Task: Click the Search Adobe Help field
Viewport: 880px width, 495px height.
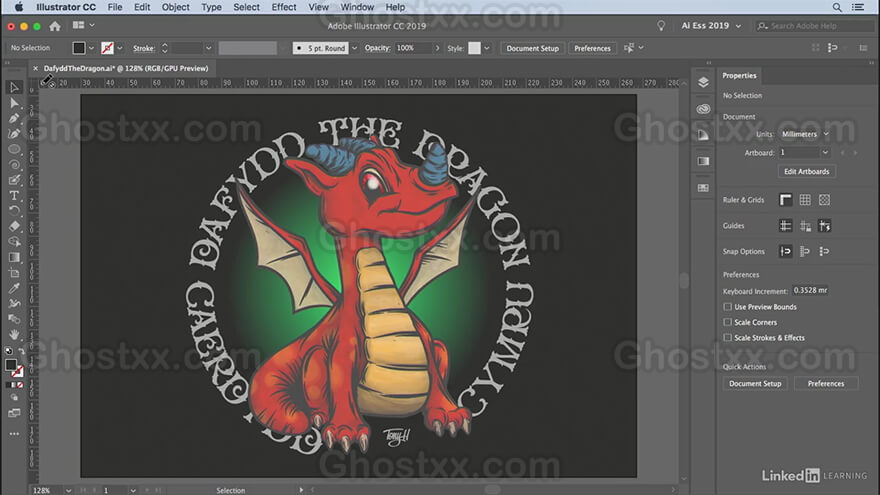Action: (x=814, y=26)
